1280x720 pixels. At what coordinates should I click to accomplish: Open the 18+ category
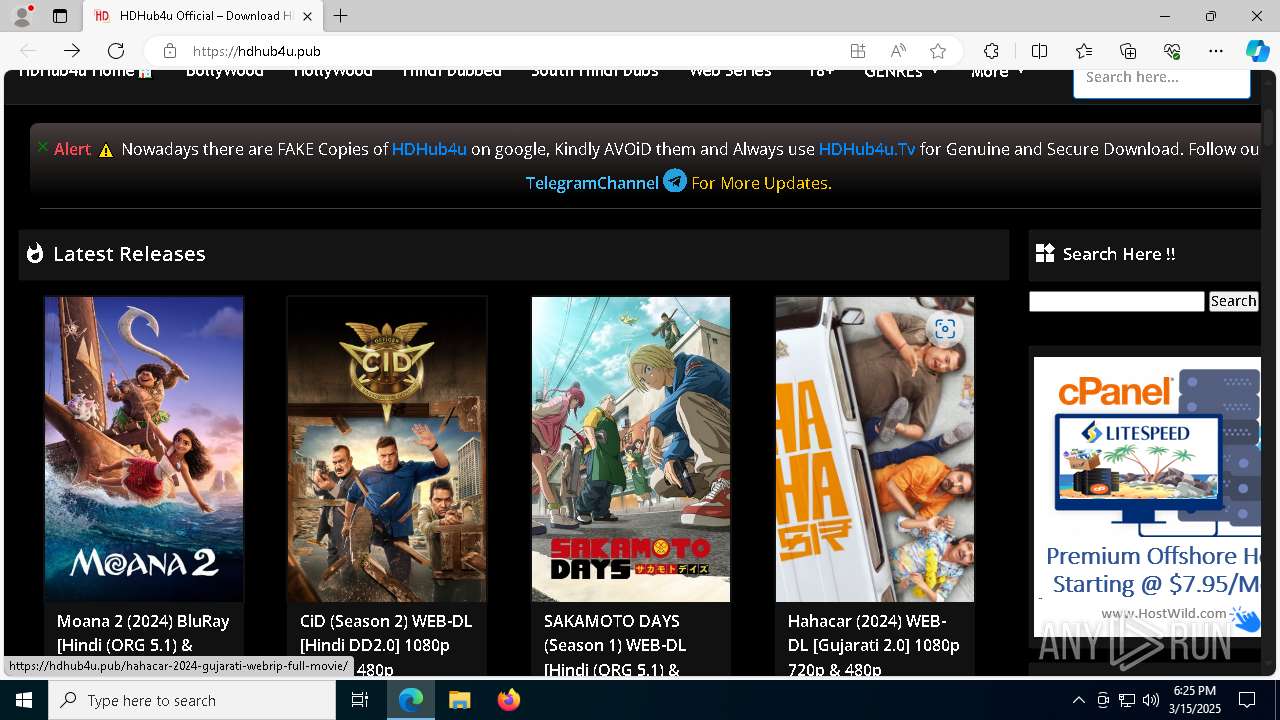[820, 72]
